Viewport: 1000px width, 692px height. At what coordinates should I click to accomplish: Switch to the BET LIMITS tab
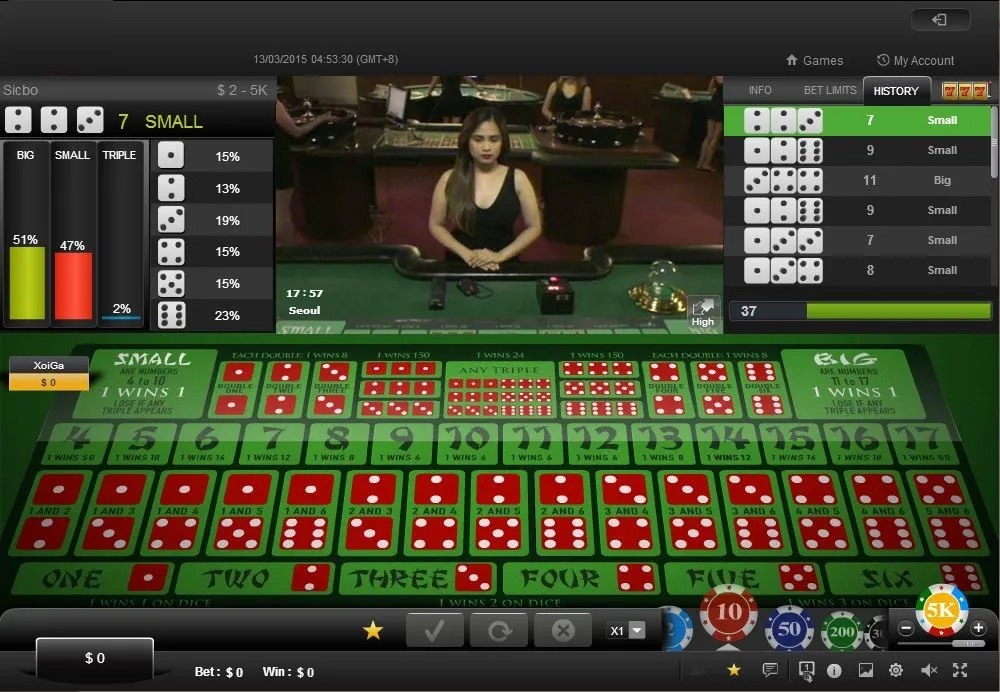(x=830, y=91)
